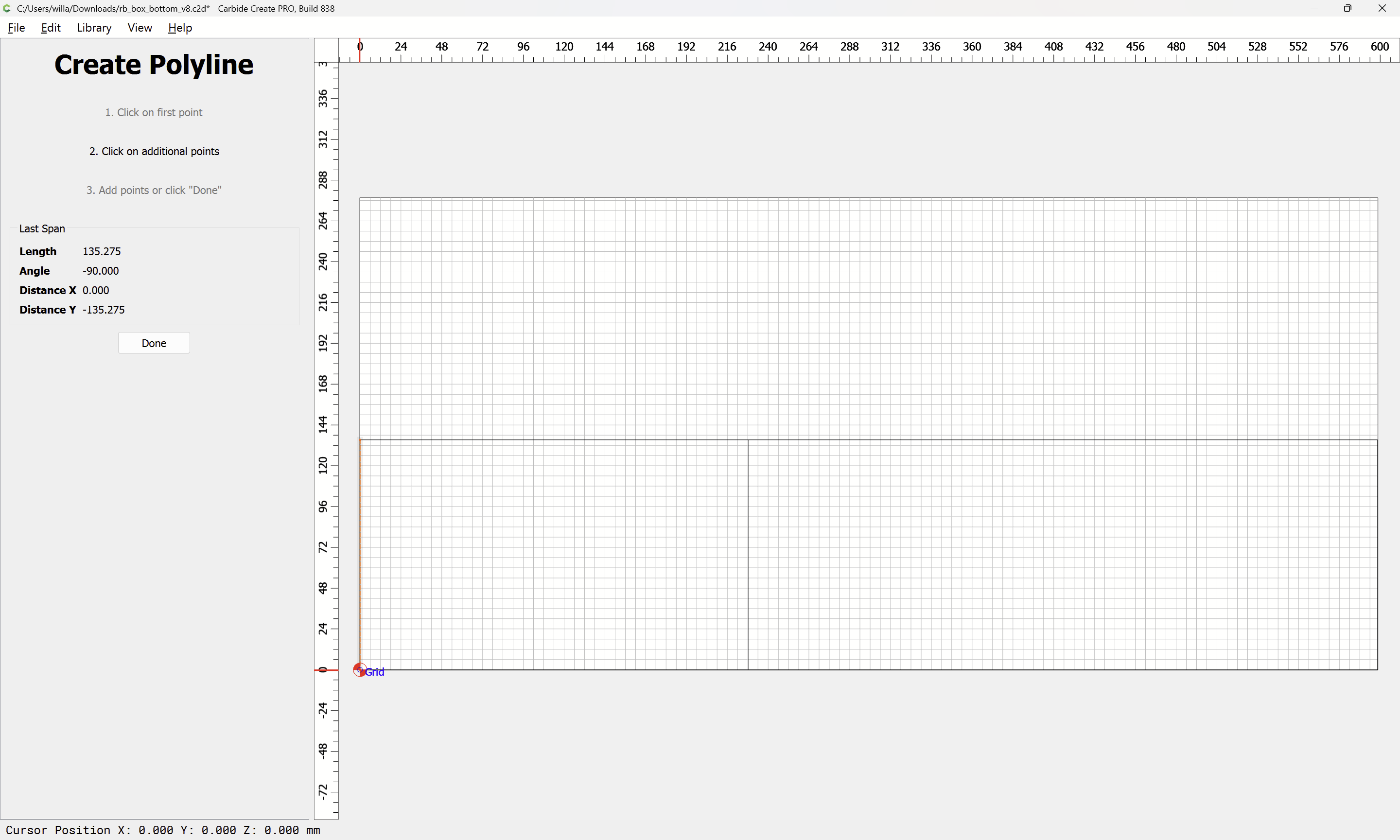Open the Library menu

pyautogui.click(x=94, y=28)
